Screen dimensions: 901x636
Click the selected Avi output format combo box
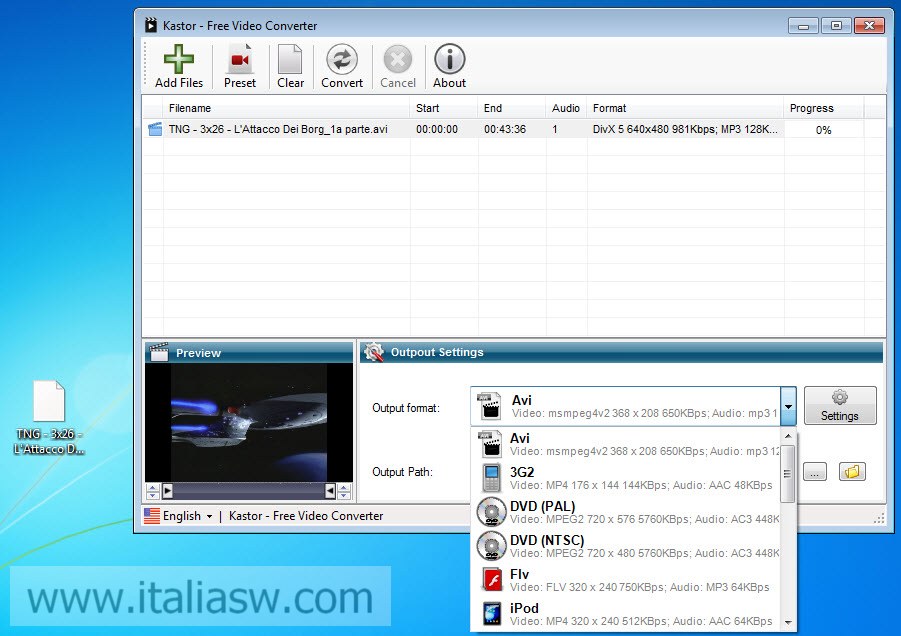point(633,406)
